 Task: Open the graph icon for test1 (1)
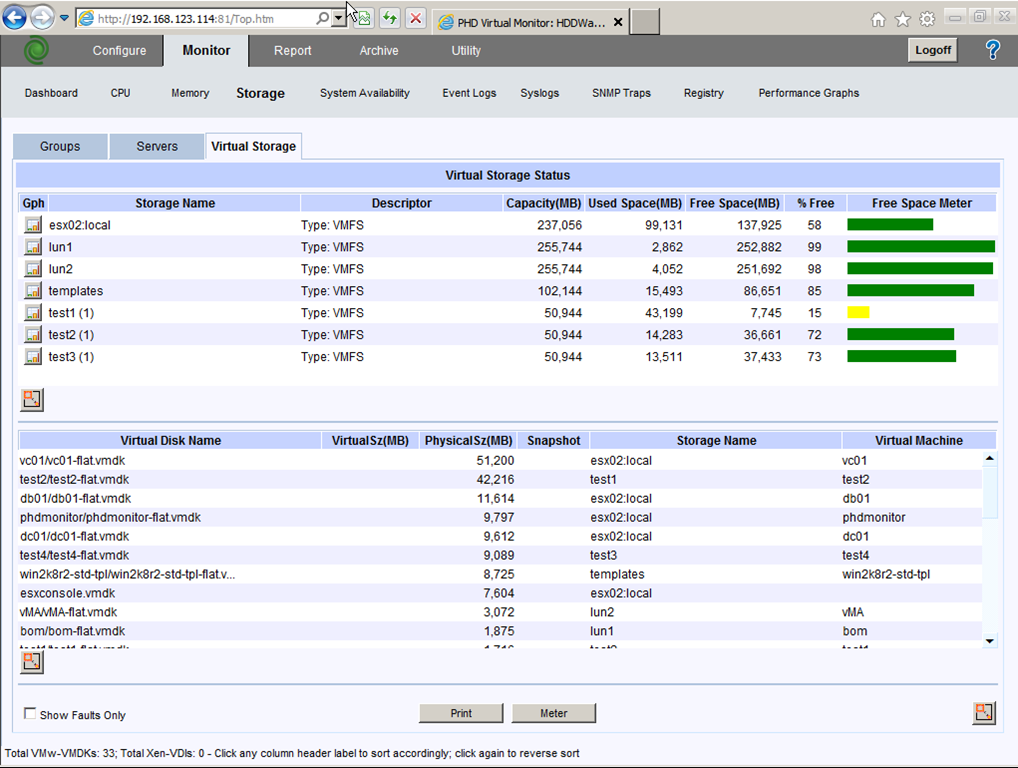(x=33, y=313)
